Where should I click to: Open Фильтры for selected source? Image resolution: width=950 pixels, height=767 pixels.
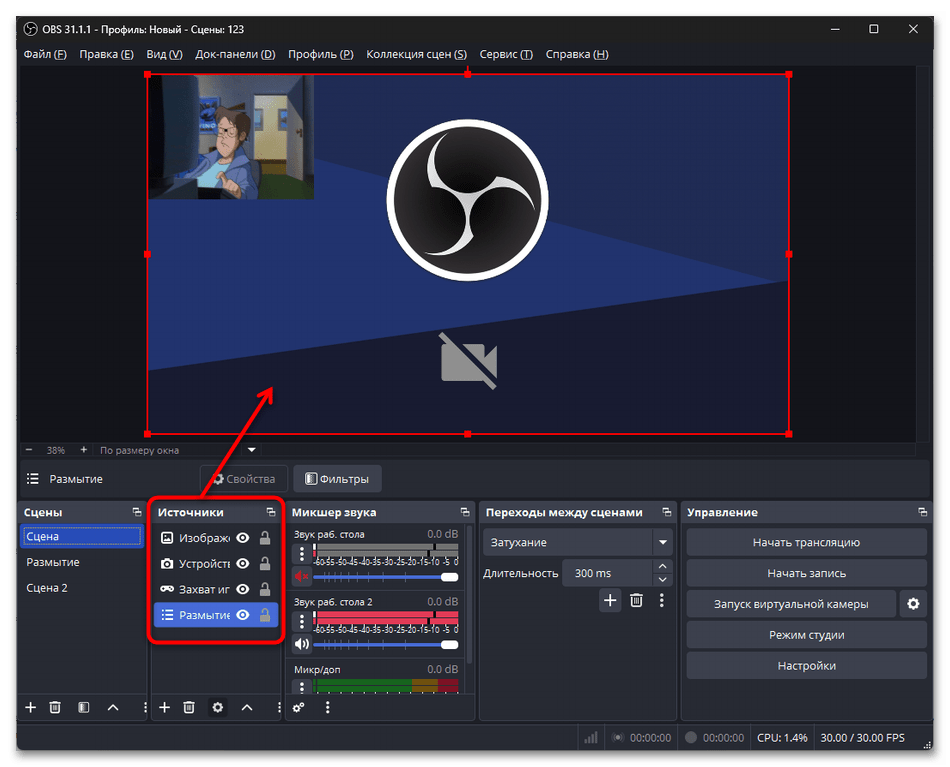(x=337, y=479)
